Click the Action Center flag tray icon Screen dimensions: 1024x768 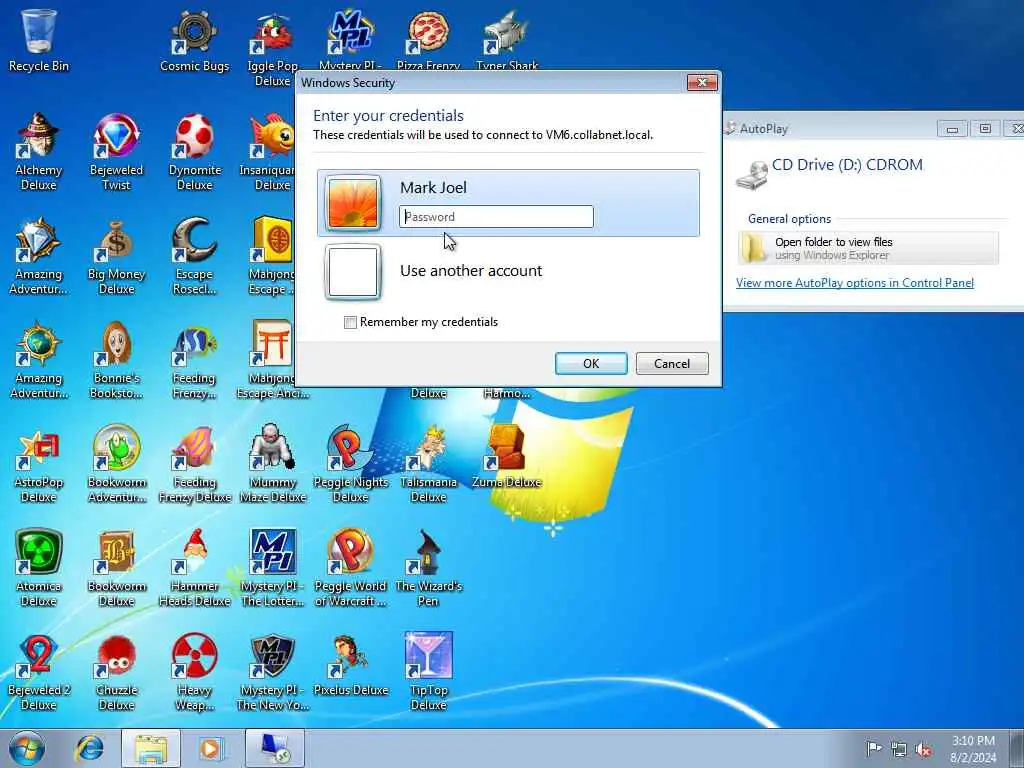coord(873,748)
